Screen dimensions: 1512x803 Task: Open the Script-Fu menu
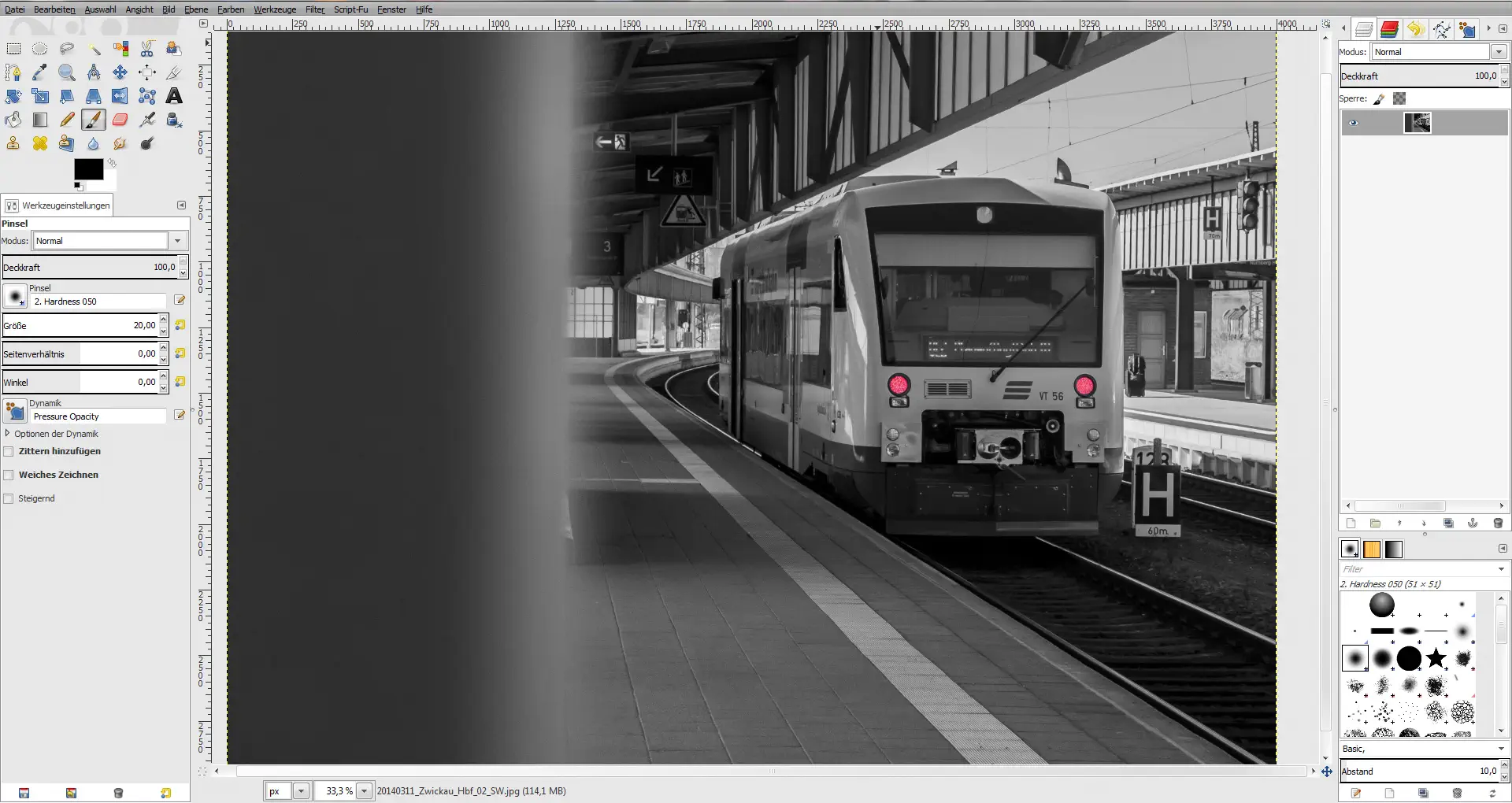pos(350,9)
